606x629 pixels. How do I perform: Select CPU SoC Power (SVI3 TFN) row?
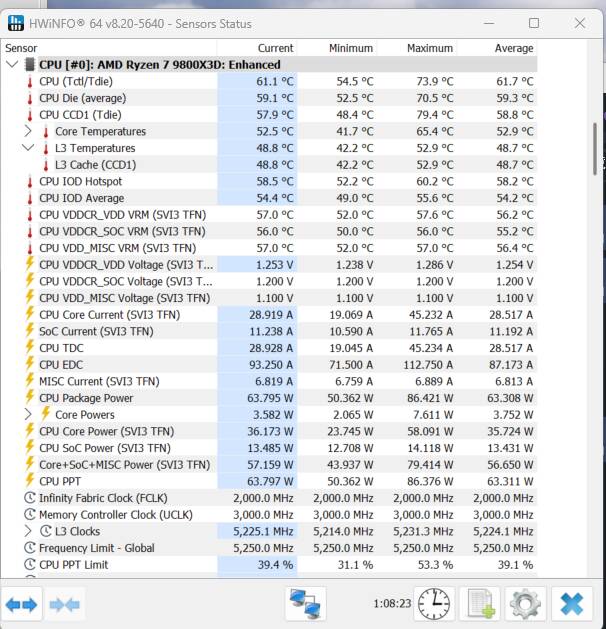click(269, 448)
